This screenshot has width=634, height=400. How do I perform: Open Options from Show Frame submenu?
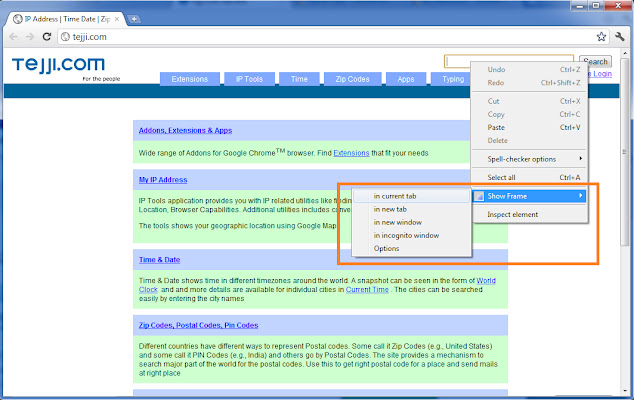coord(412,248)
